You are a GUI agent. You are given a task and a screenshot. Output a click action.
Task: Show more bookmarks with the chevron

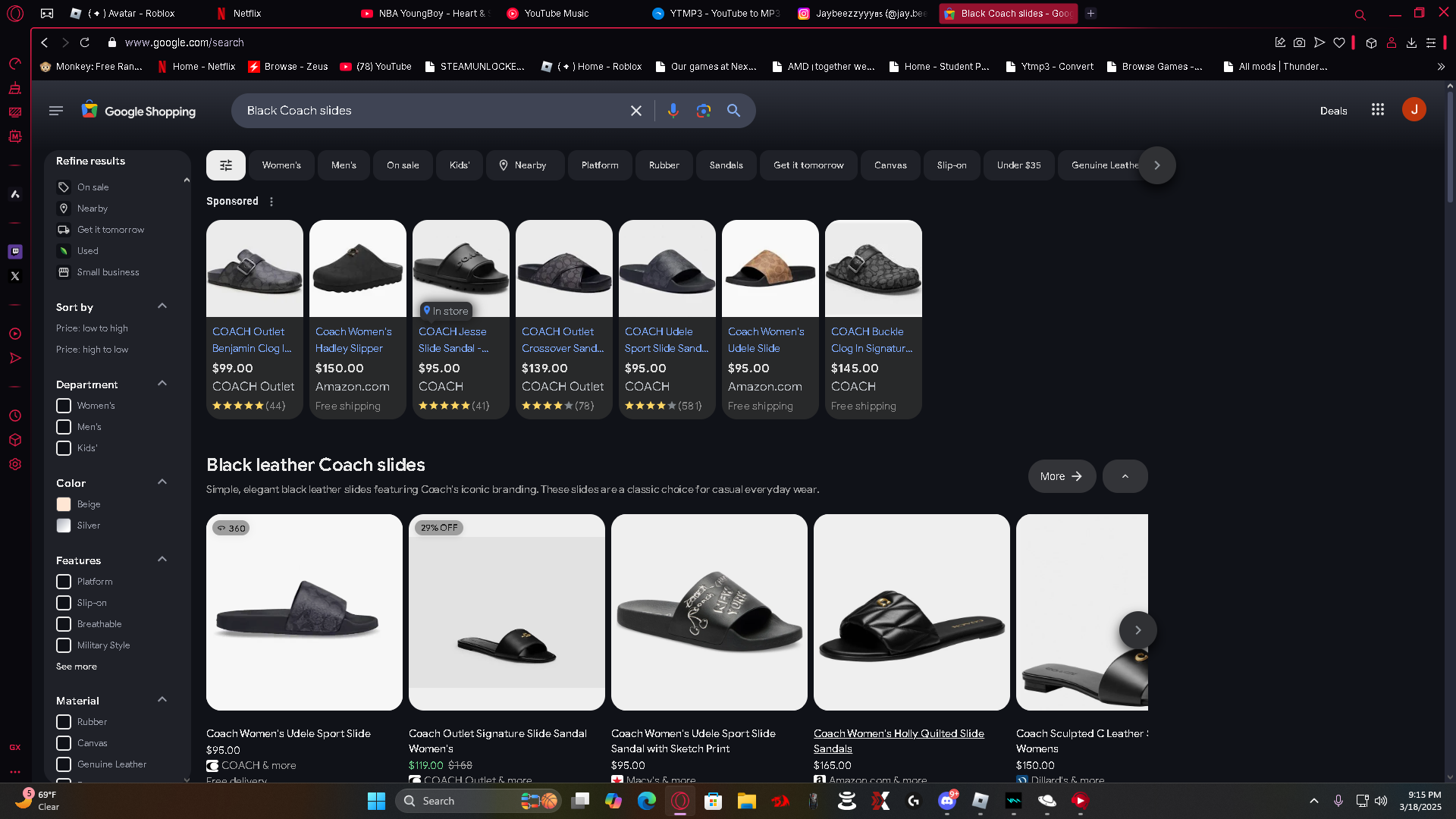(1441, 67)
